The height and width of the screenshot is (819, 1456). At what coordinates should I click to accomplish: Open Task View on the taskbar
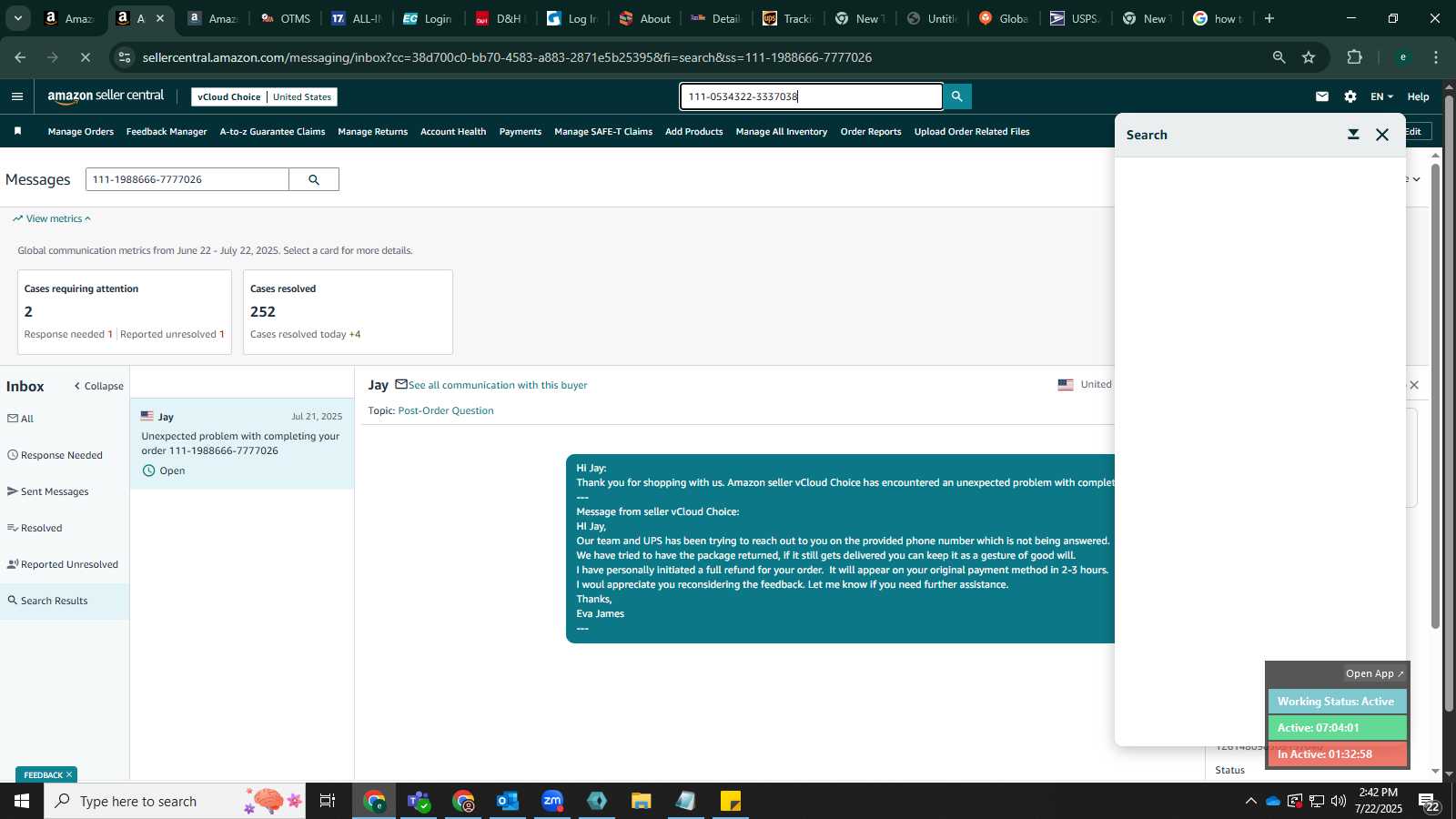(x=327, y=801)
